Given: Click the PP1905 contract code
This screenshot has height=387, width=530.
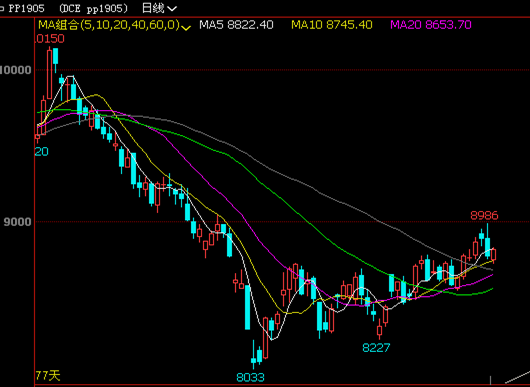Looking at the screenshot, I should pyautogui.click(x=26, y=8).
